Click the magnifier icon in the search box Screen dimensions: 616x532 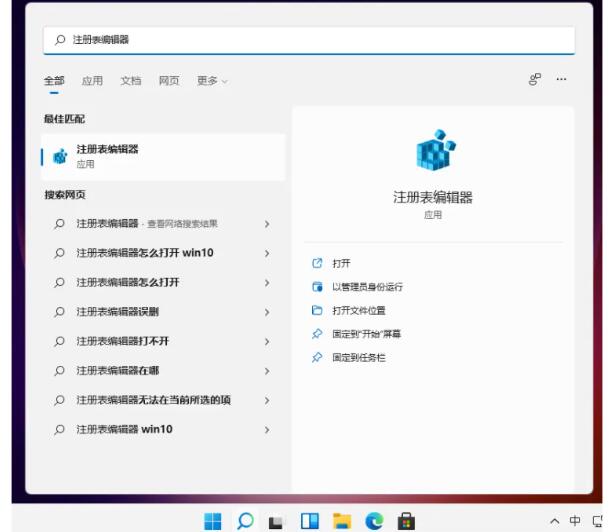[x=60, y=40]
